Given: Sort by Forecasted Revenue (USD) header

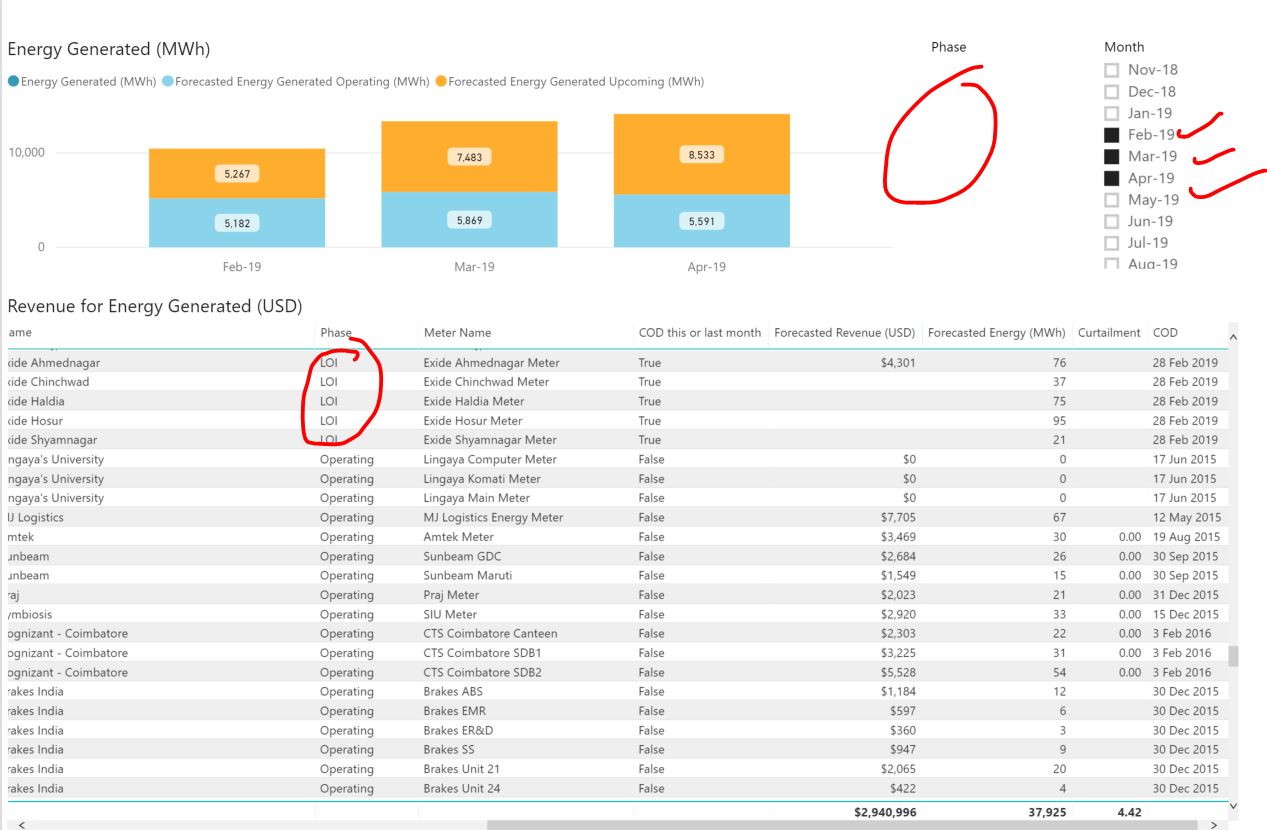Looking at the screenshot, I should (x=845, y=333).
